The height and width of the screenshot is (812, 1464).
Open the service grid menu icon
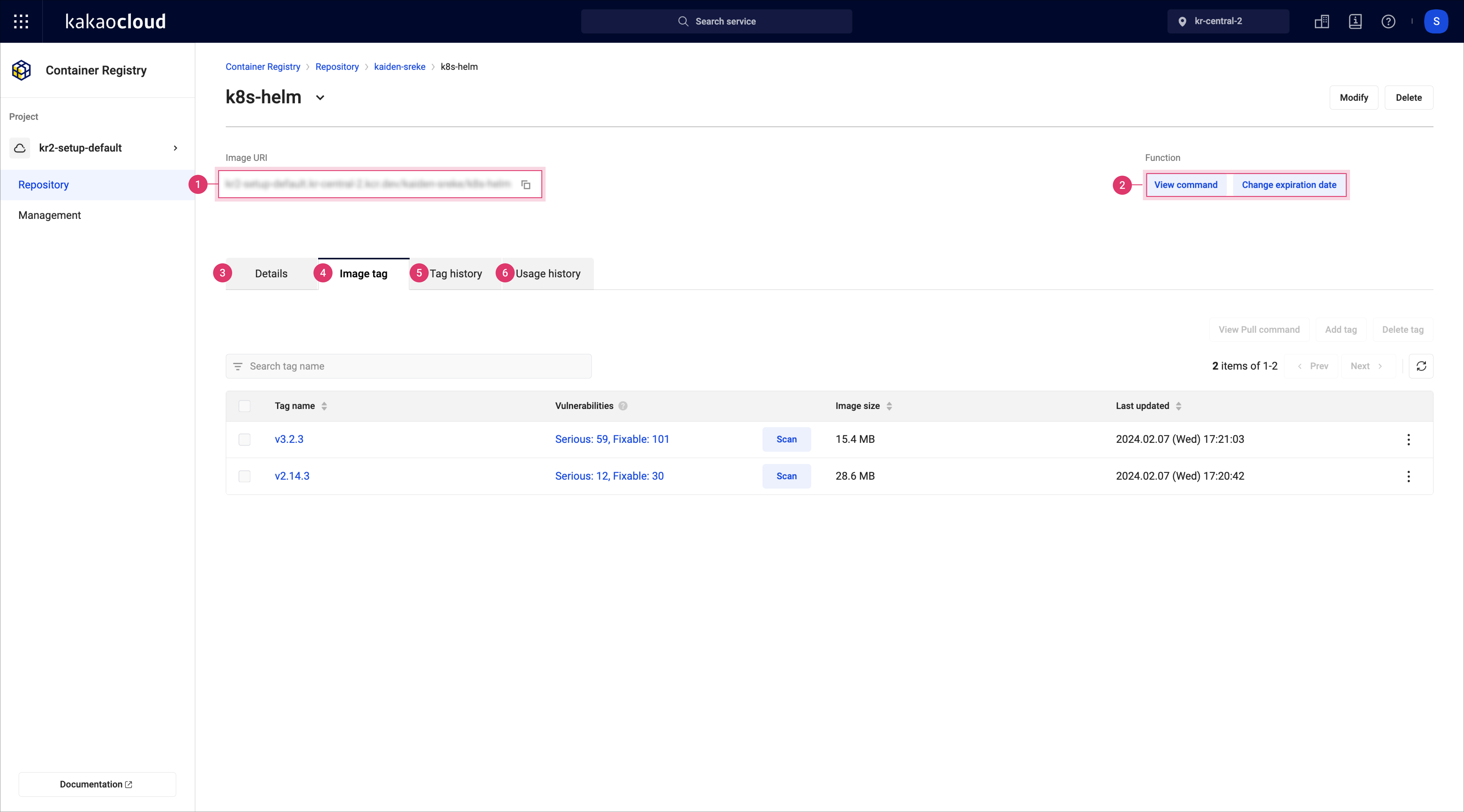point(21,22)
